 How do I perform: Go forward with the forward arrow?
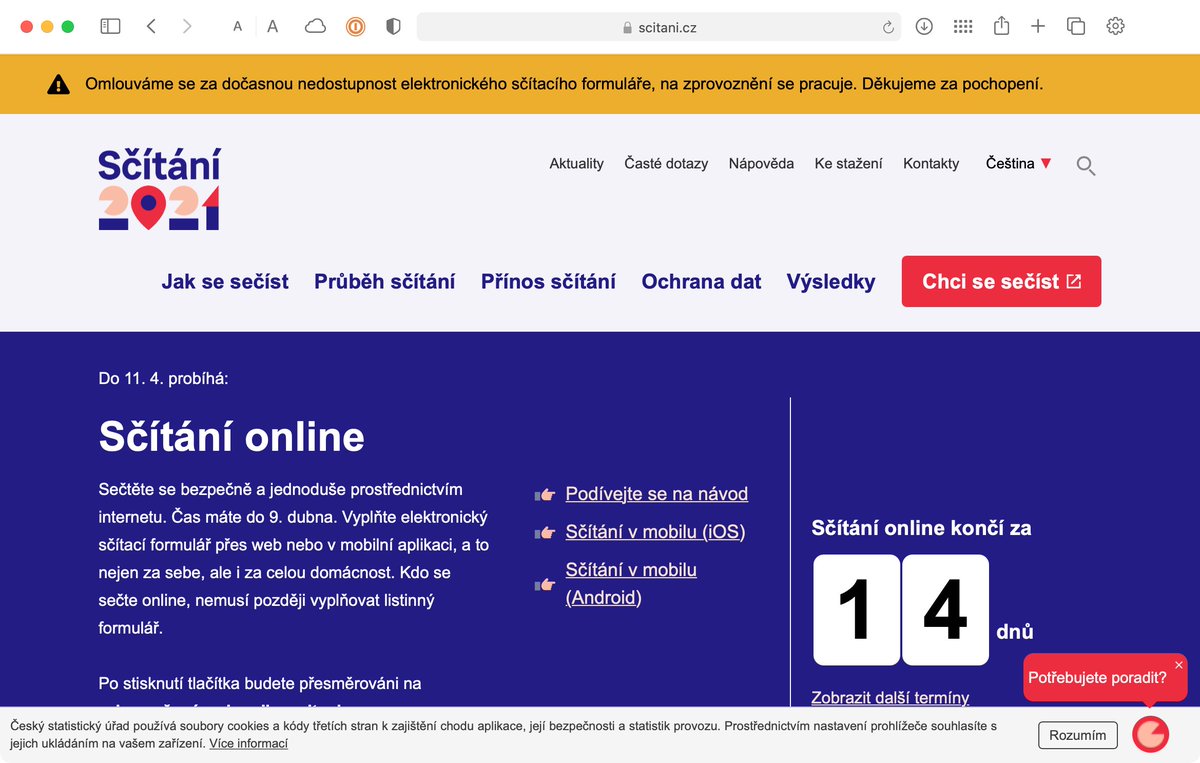[187, 27]
